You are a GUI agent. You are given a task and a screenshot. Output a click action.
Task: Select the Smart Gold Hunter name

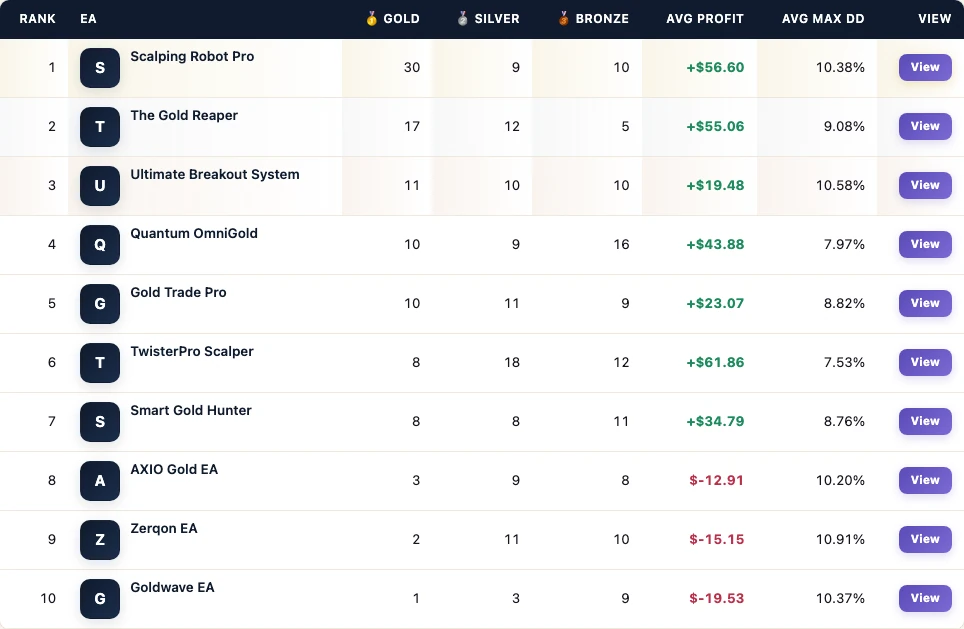(x=191, y=411)
